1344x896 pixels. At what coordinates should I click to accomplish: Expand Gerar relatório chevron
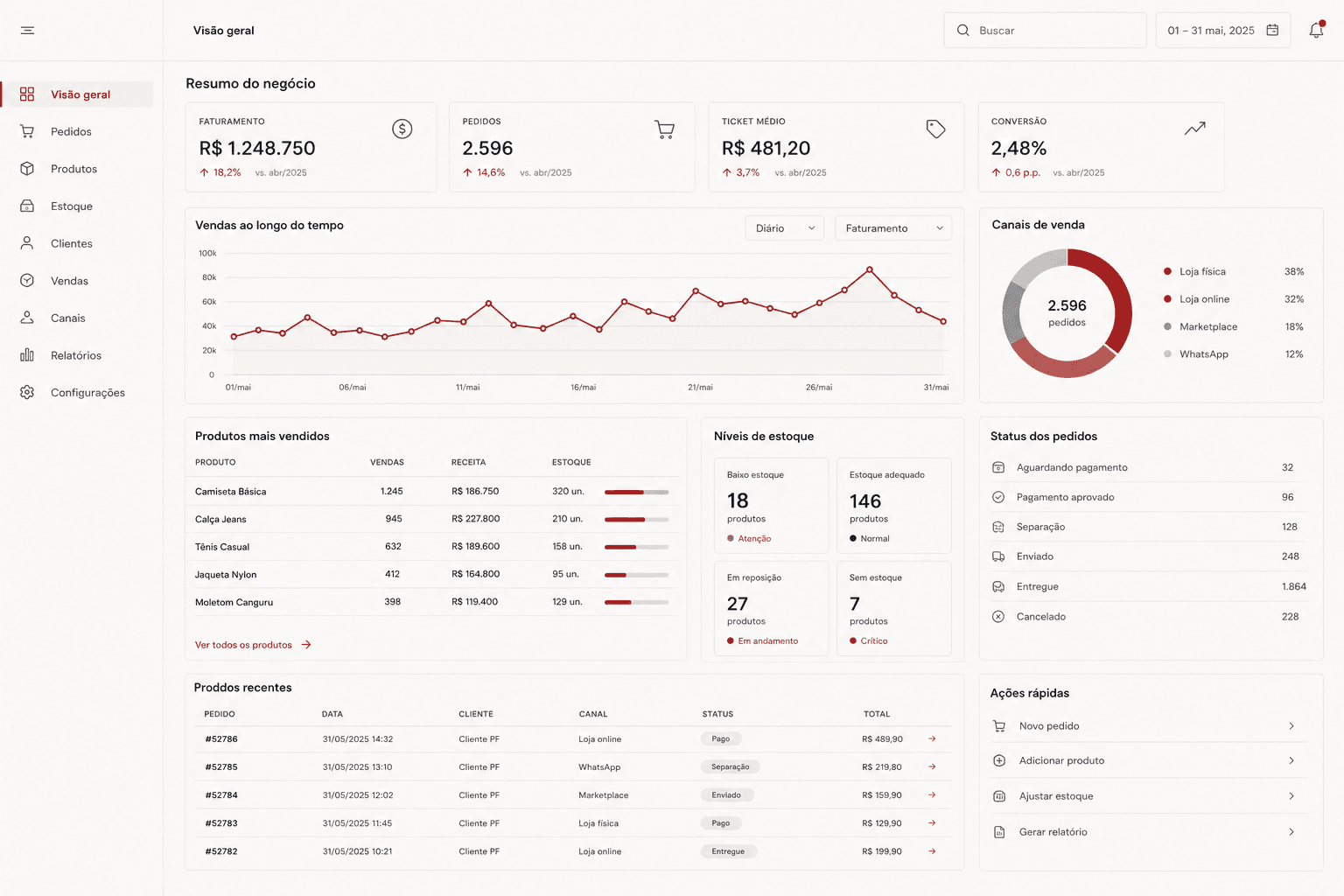1291,832
